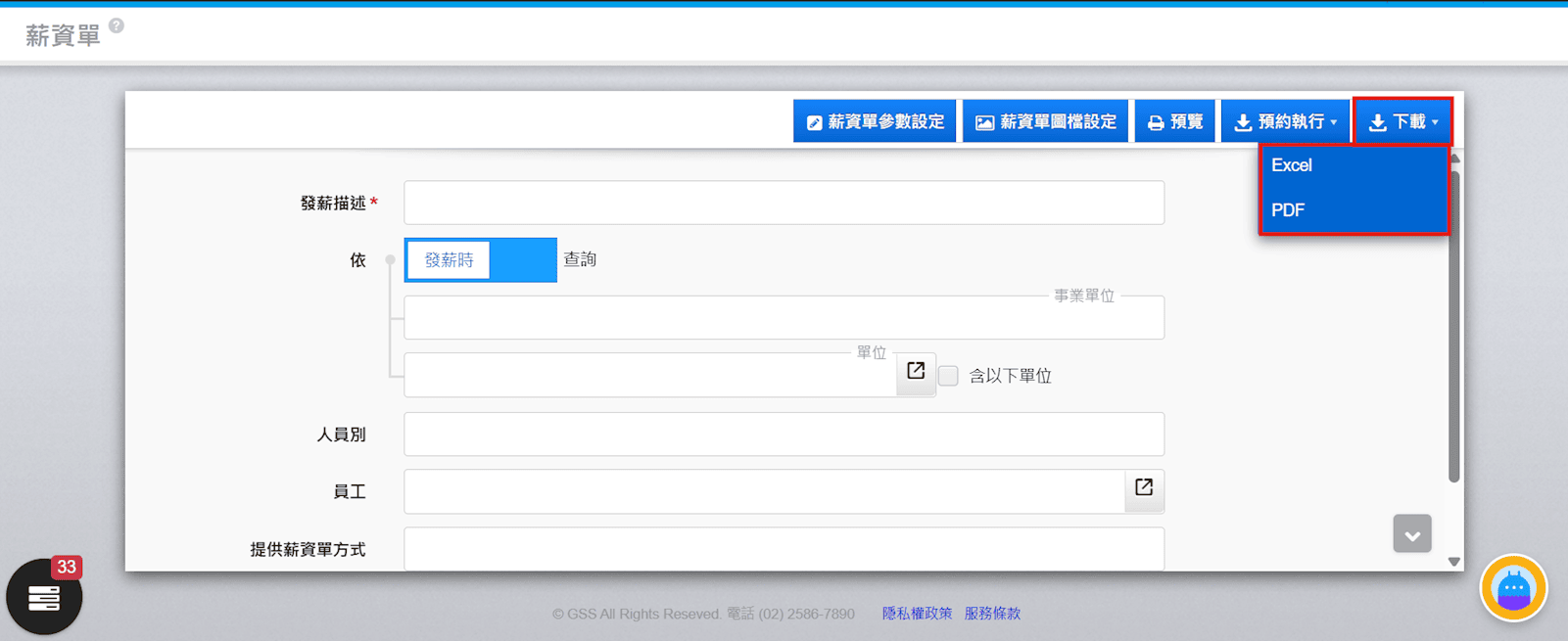1568x641 pixels.
Task: Click the gray scroll-down chevron button
Action: point(1411,534)
